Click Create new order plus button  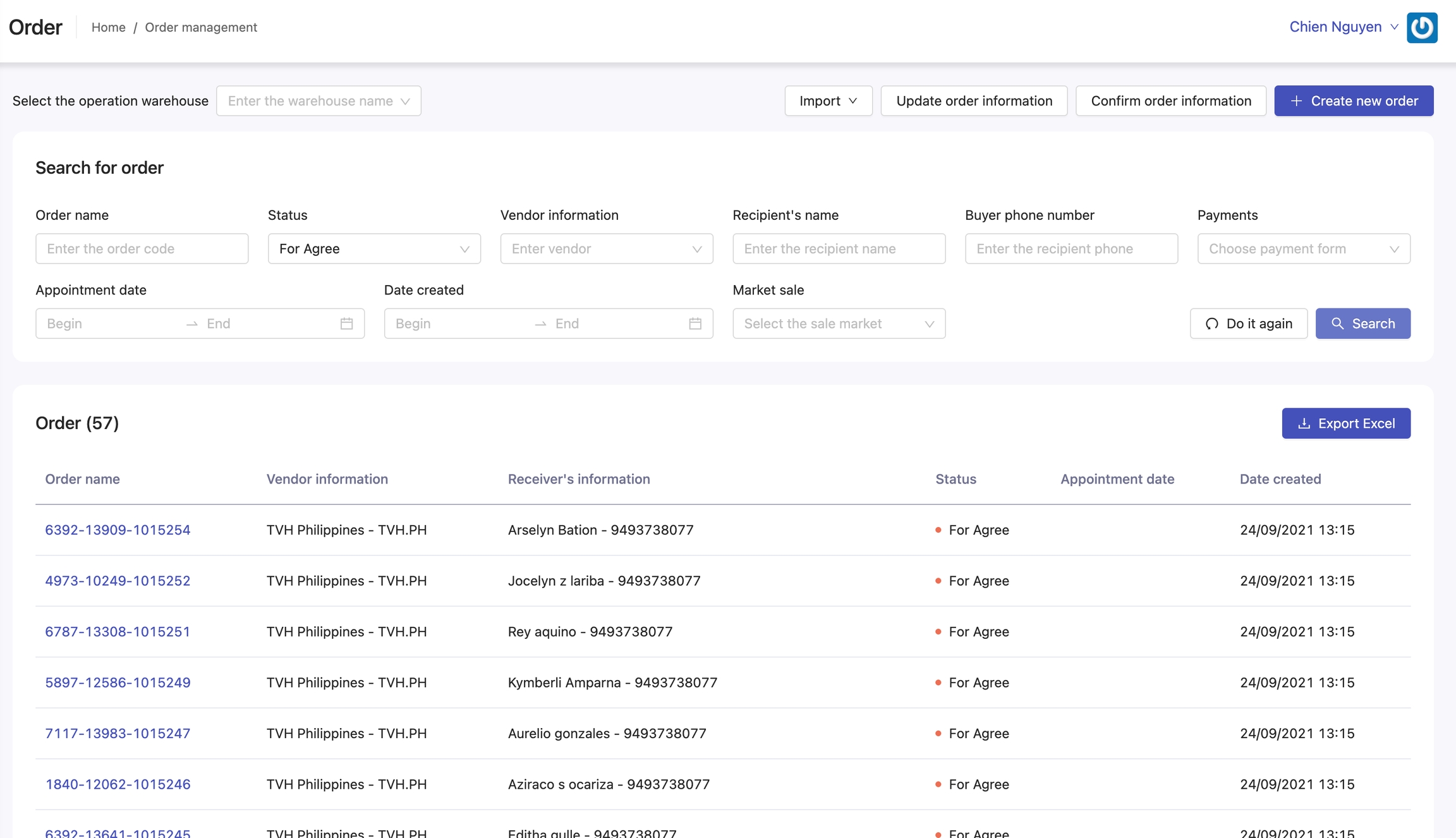tap(1353, 101)
